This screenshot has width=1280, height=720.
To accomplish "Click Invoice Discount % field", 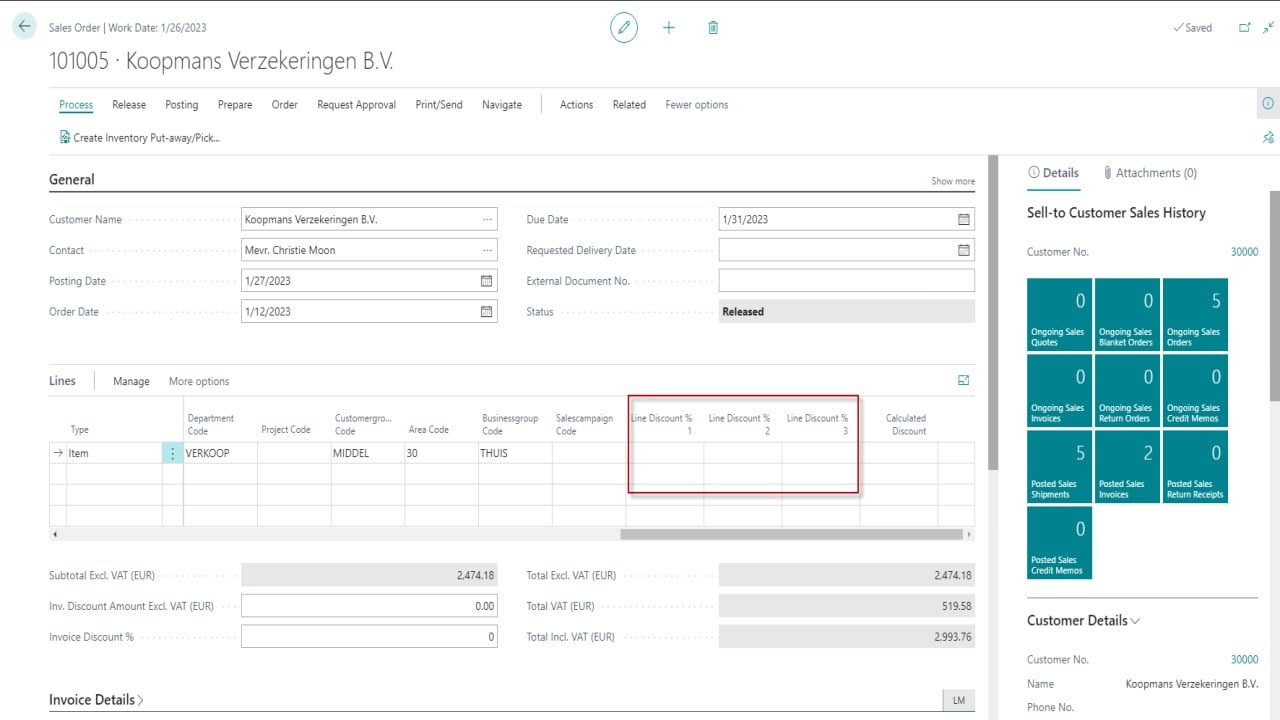I will click(369, 637).
